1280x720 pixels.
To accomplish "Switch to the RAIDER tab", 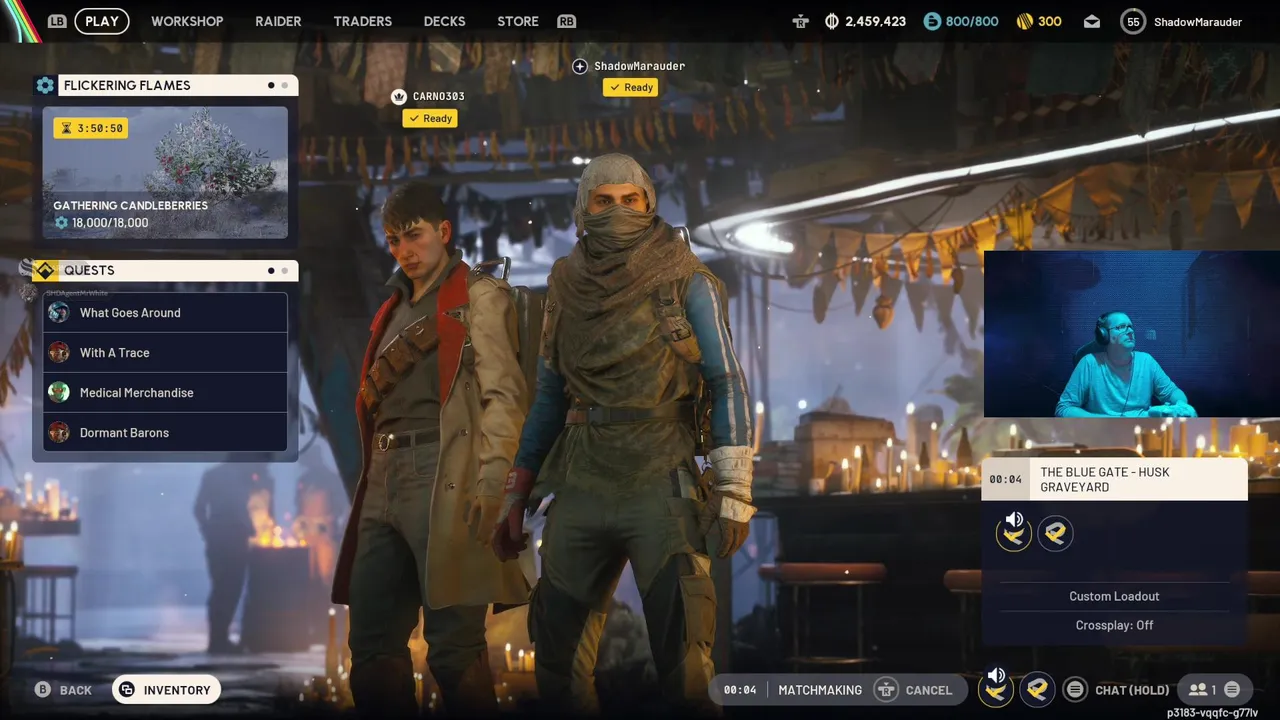I will point(278,21).
